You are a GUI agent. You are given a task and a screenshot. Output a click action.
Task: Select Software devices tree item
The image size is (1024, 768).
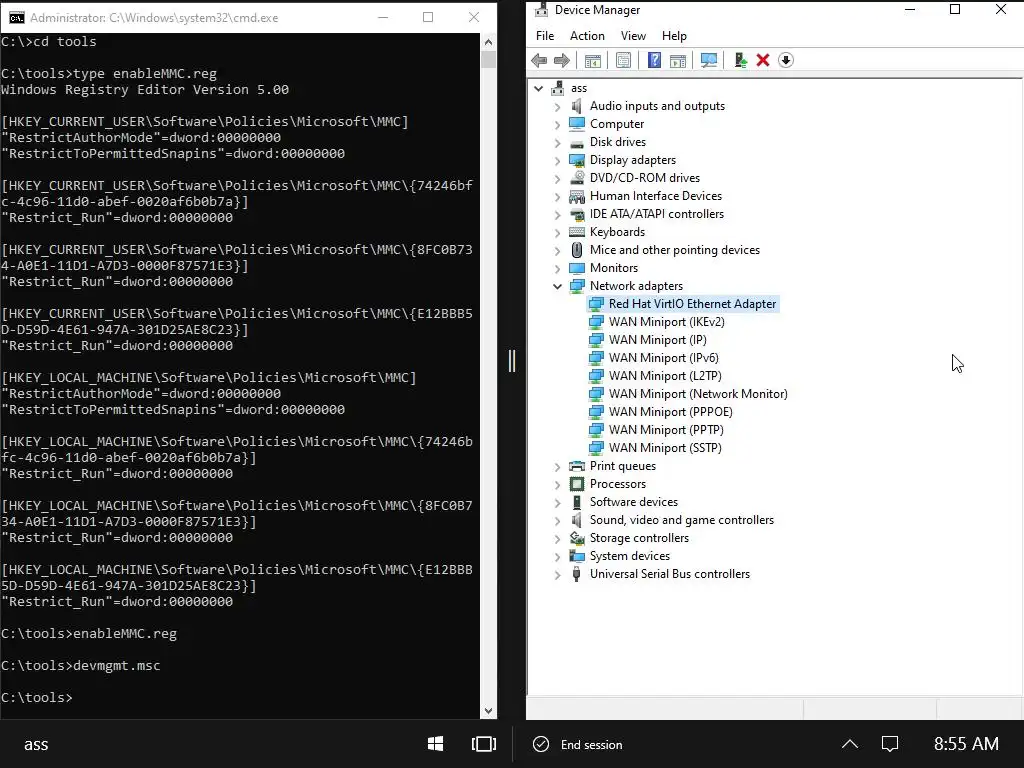pos(633,502)
